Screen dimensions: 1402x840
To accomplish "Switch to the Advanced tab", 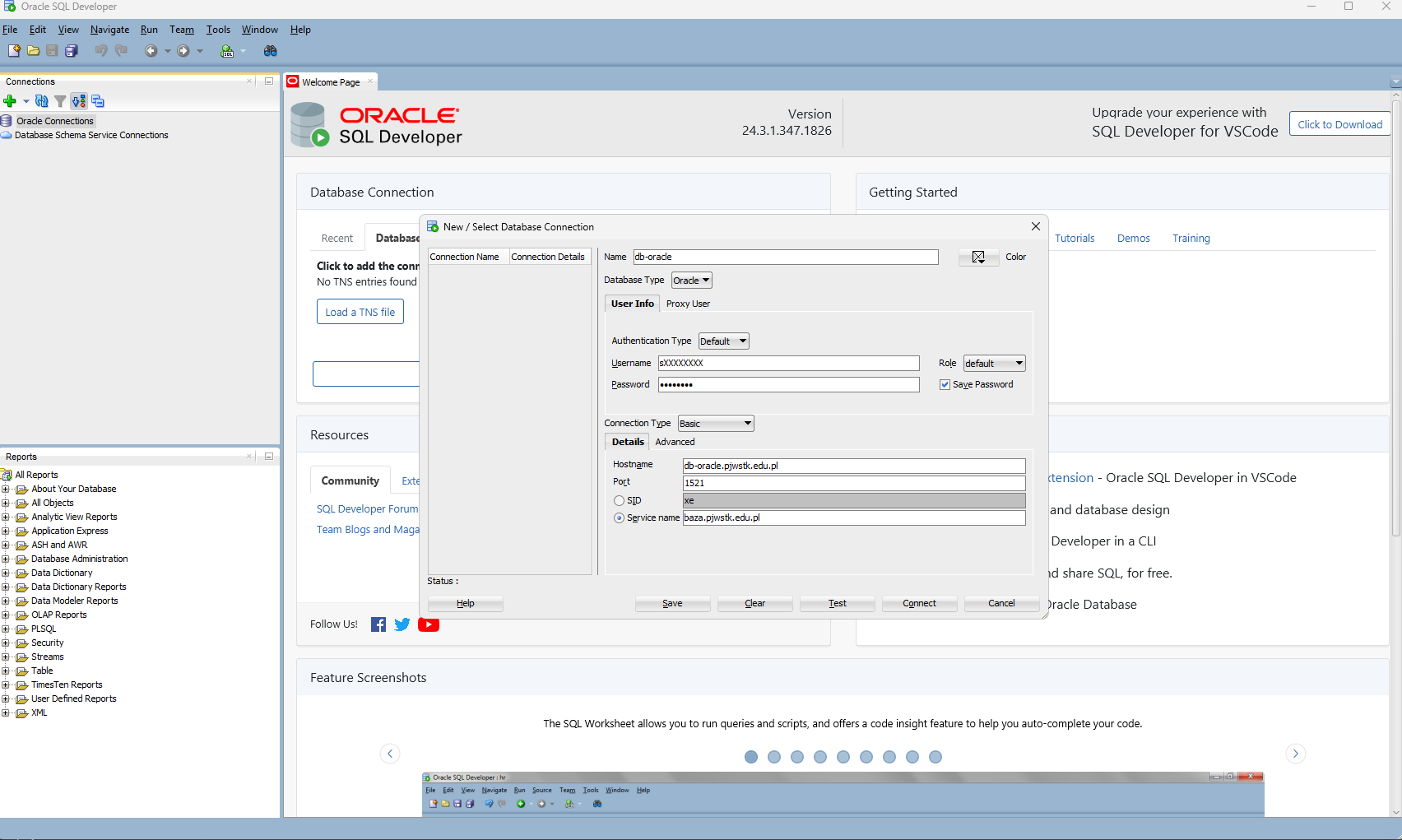I will pos(675,442).
